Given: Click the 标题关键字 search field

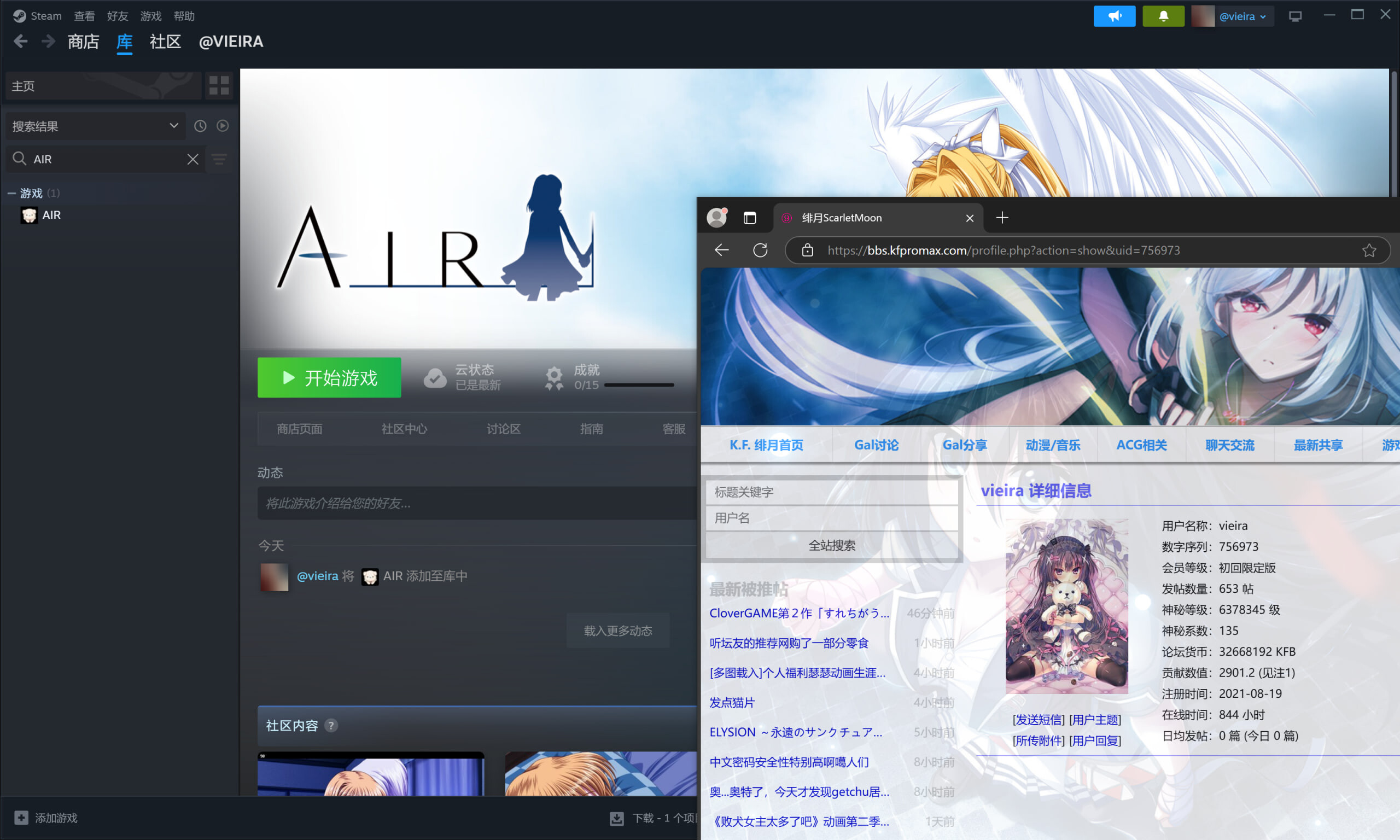Looking at the screenshot, I should (831, 492).
